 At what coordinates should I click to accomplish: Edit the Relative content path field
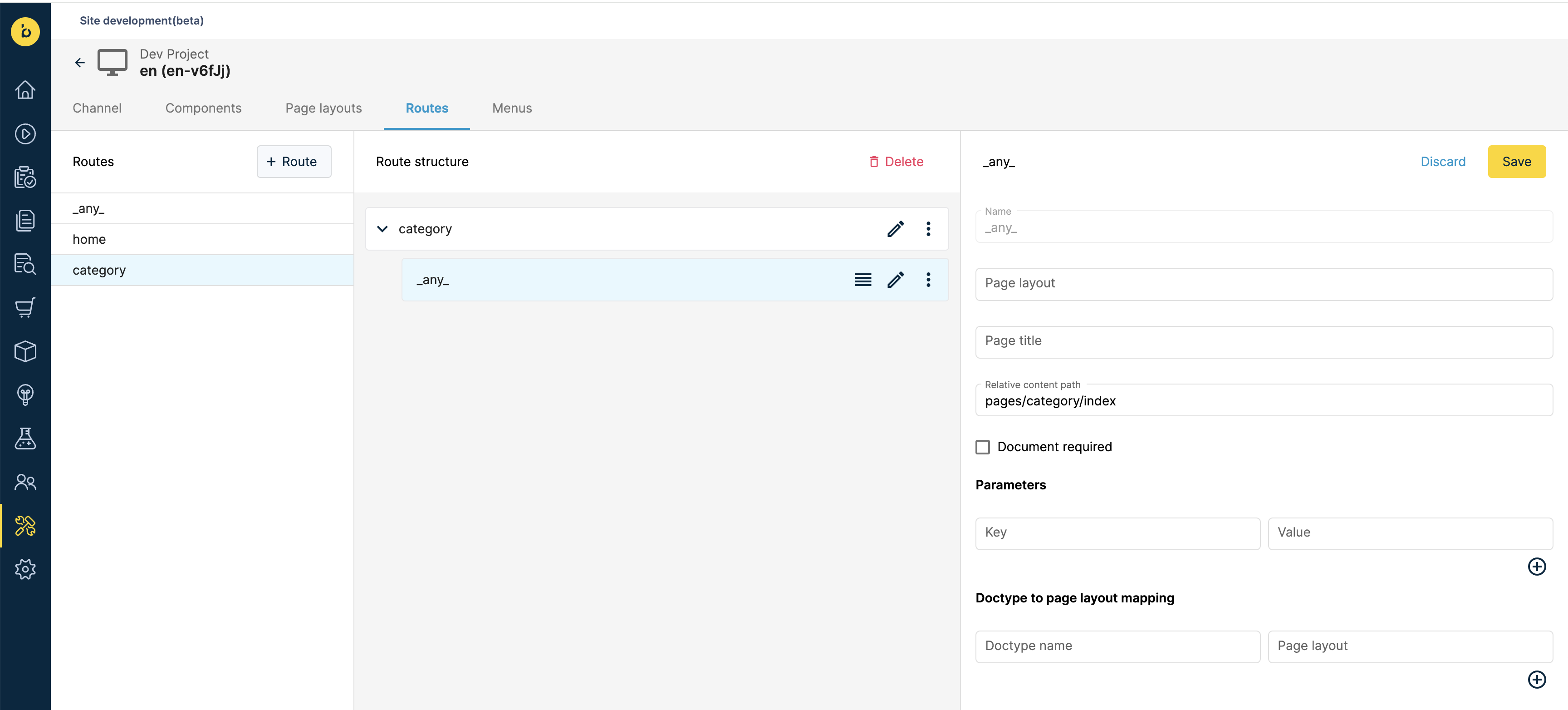1264,399
